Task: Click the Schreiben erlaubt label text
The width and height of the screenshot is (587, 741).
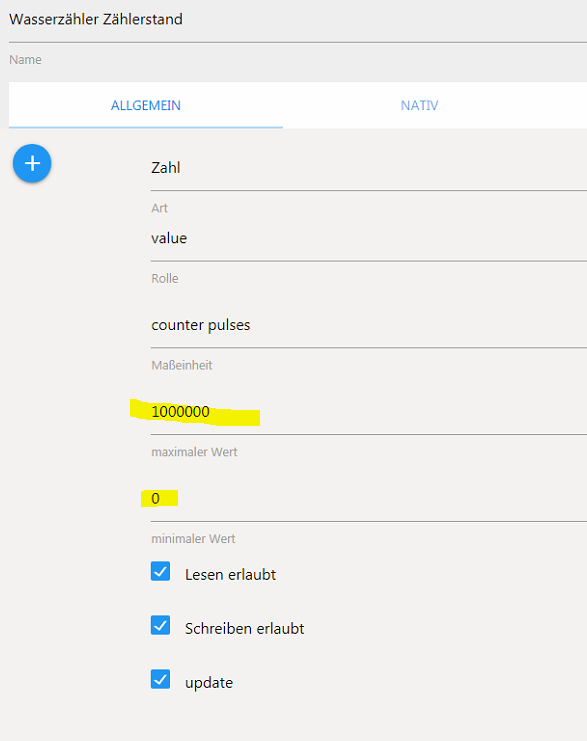Action: click(x=244, y=629)
